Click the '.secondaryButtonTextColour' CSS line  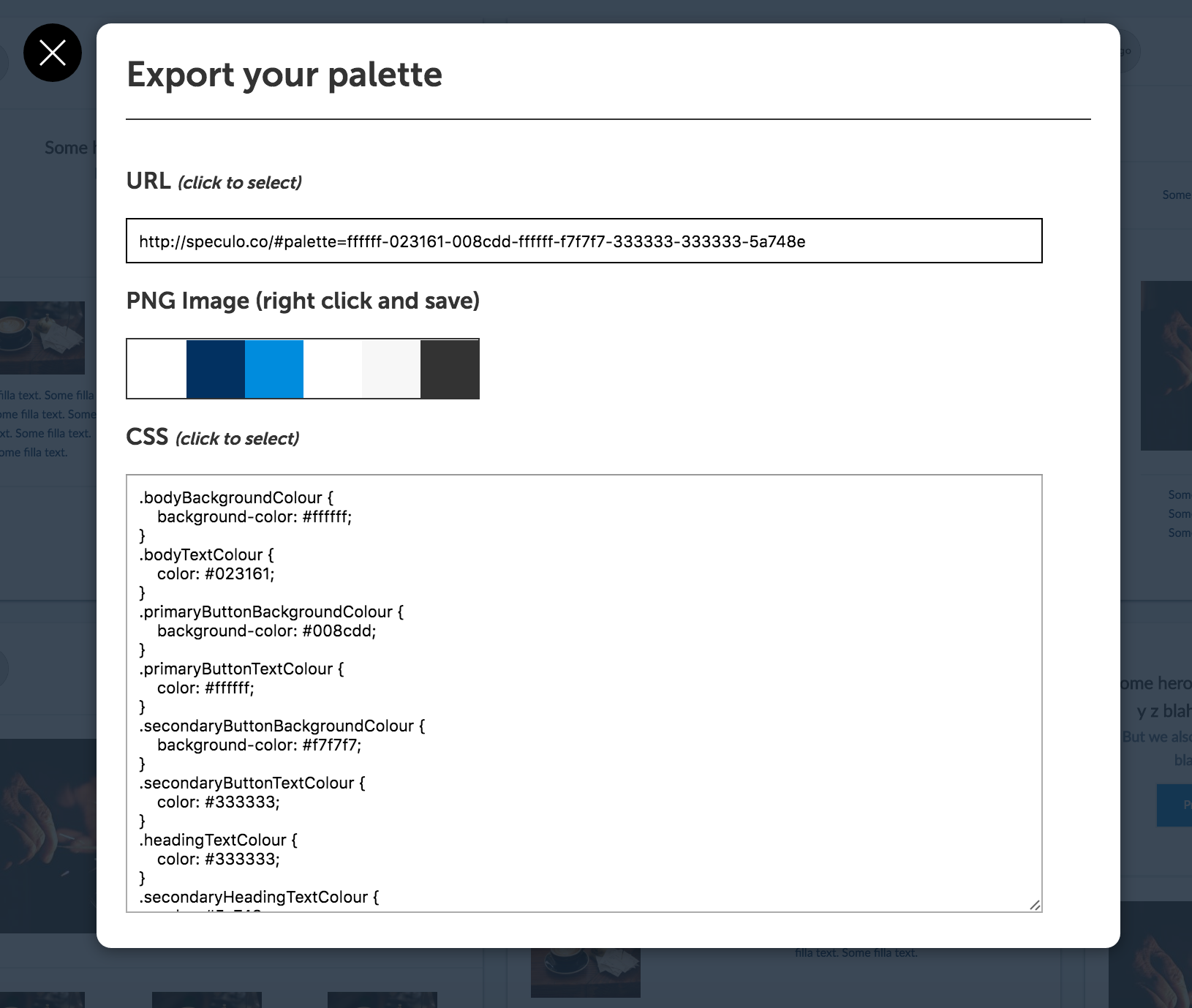coord(252,783)
